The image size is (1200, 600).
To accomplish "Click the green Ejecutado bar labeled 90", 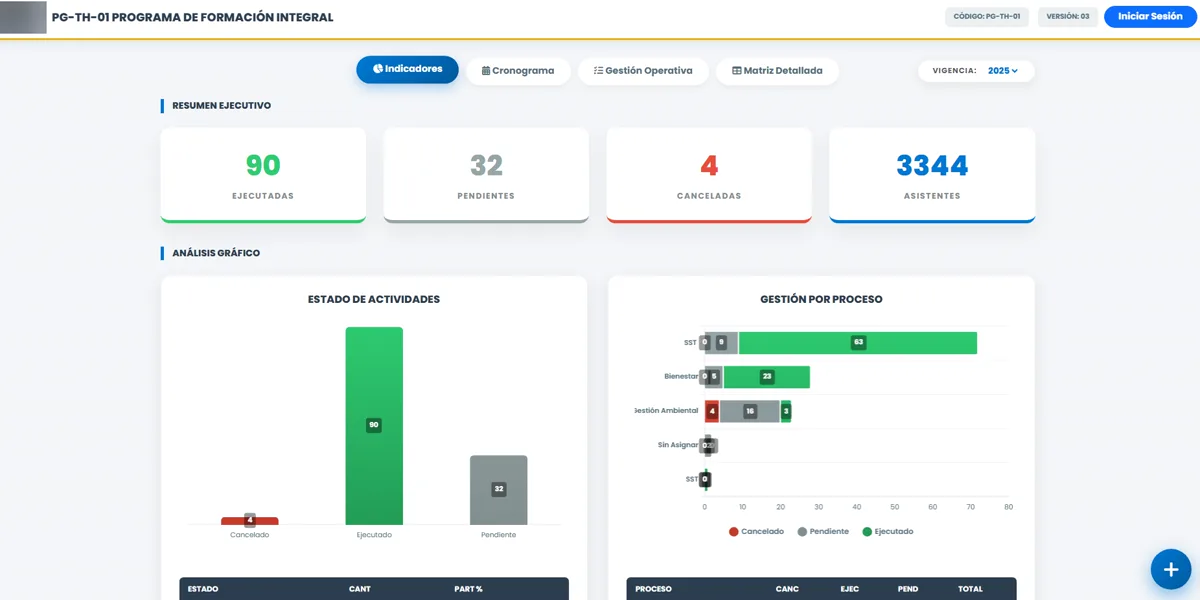I will (374, 425).
